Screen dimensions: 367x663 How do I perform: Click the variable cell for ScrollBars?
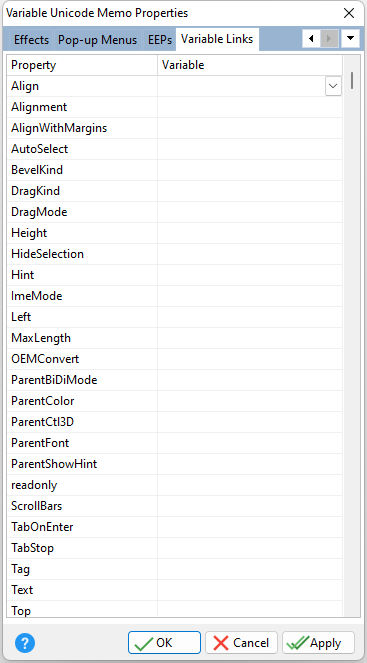pyautogui.click(x=250, y=506)
